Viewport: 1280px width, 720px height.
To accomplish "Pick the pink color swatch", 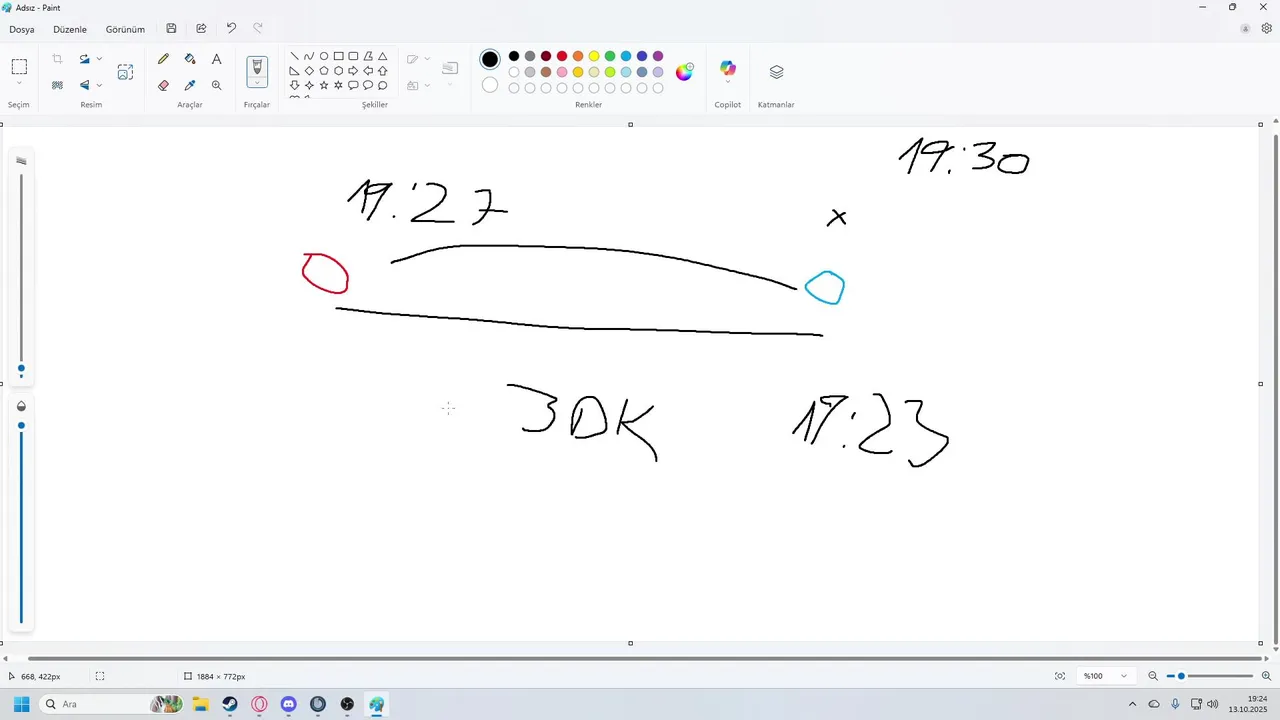I will coord(562,72).
